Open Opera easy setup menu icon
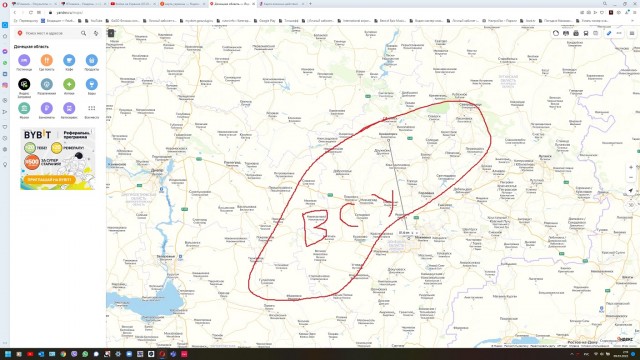640x360 pixels. click(634, 13)
